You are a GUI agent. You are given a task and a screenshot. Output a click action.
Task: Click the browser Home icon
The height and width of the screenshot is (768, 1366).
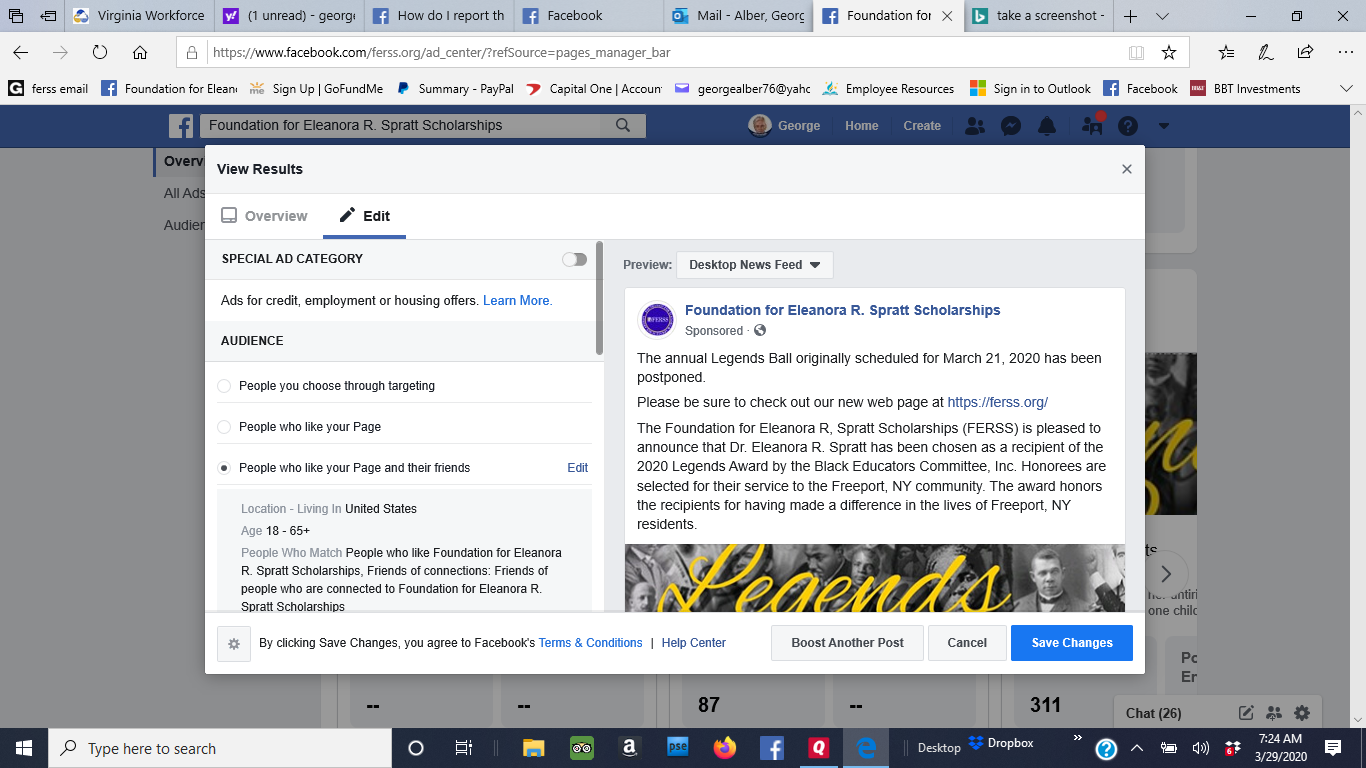pyautogui.click(x=140, y=52)
